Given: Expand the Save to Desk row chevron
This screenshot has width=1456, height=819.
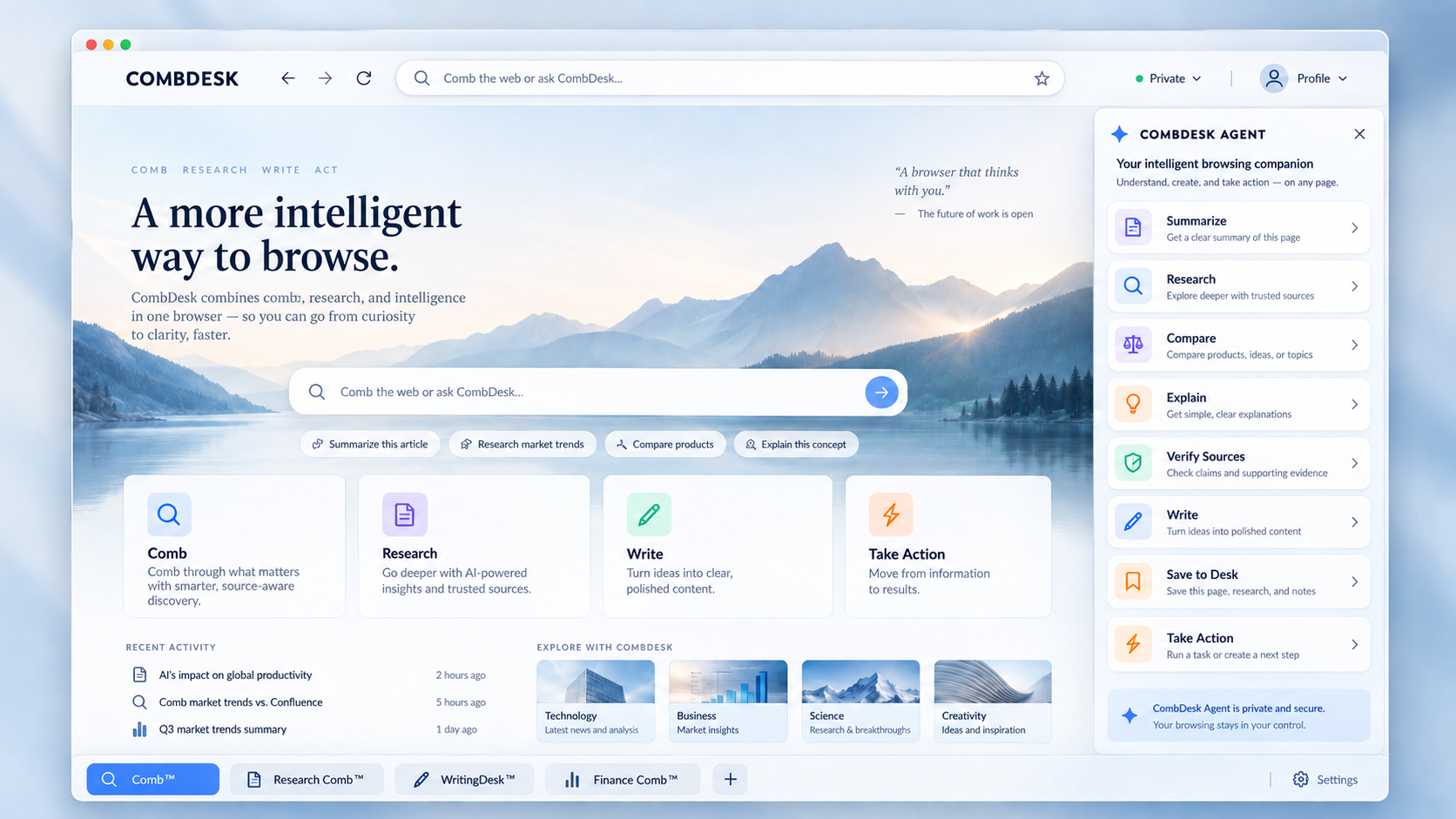Looking at the screenshot, I should point(1354,581).
